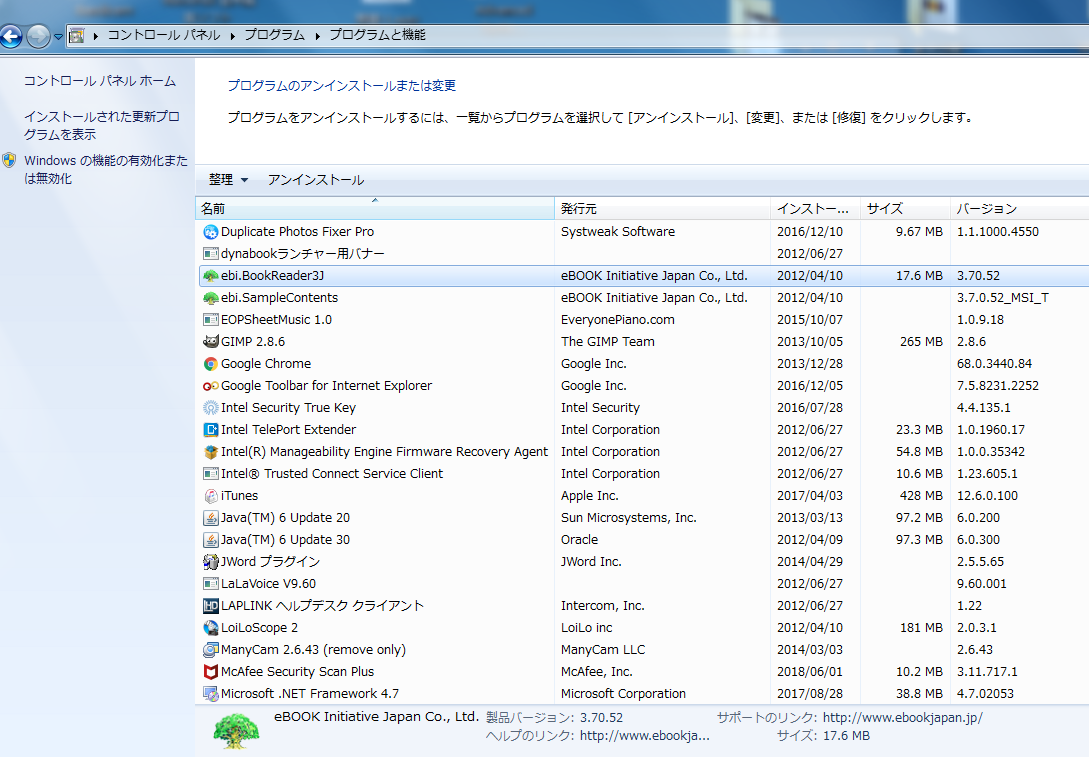Click the GIMP 2.8.6 program icon

210,342
